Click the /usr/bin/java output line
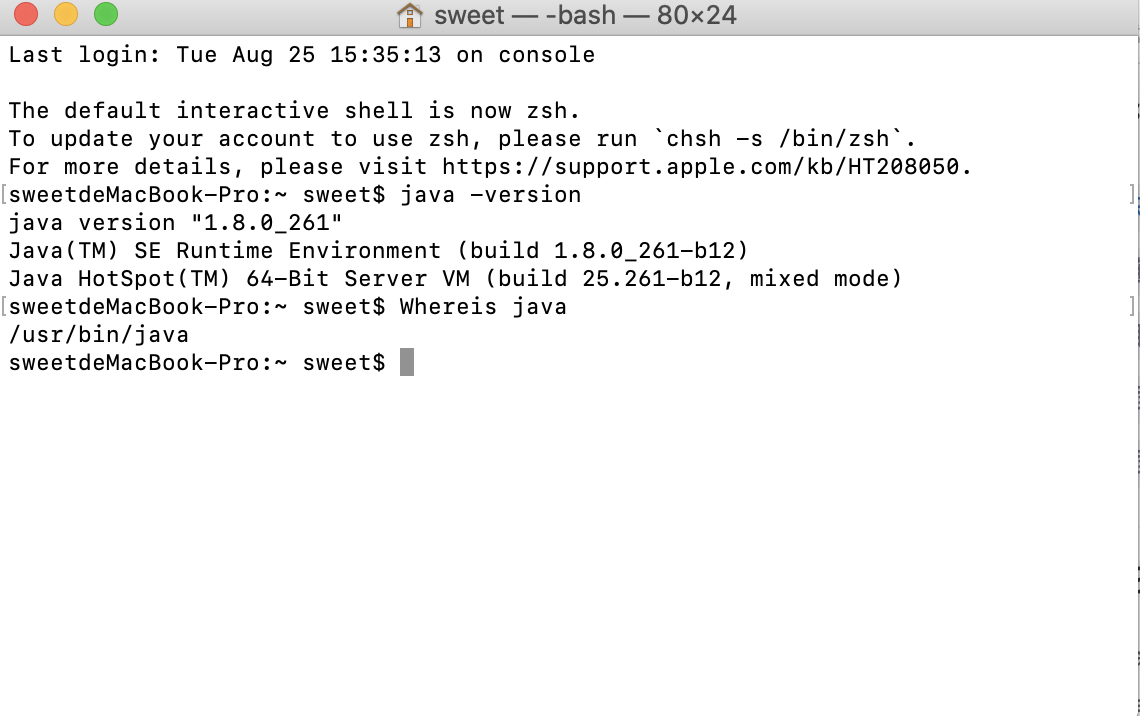Viewport: 1140px width, 716px height. tap(99, 334)
